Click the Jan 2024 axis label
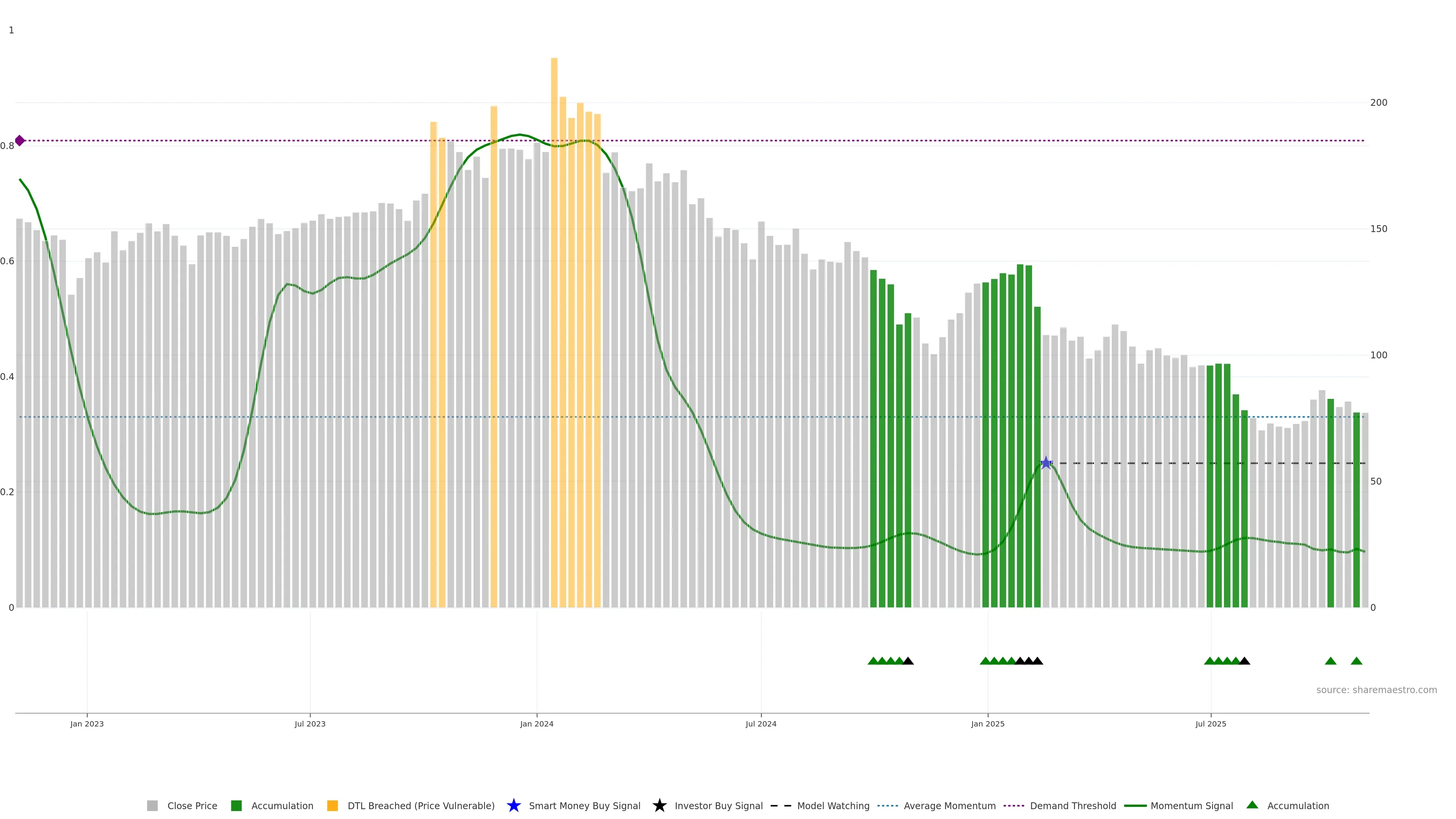The image size is (1456, 819). (x=537, y=723)
